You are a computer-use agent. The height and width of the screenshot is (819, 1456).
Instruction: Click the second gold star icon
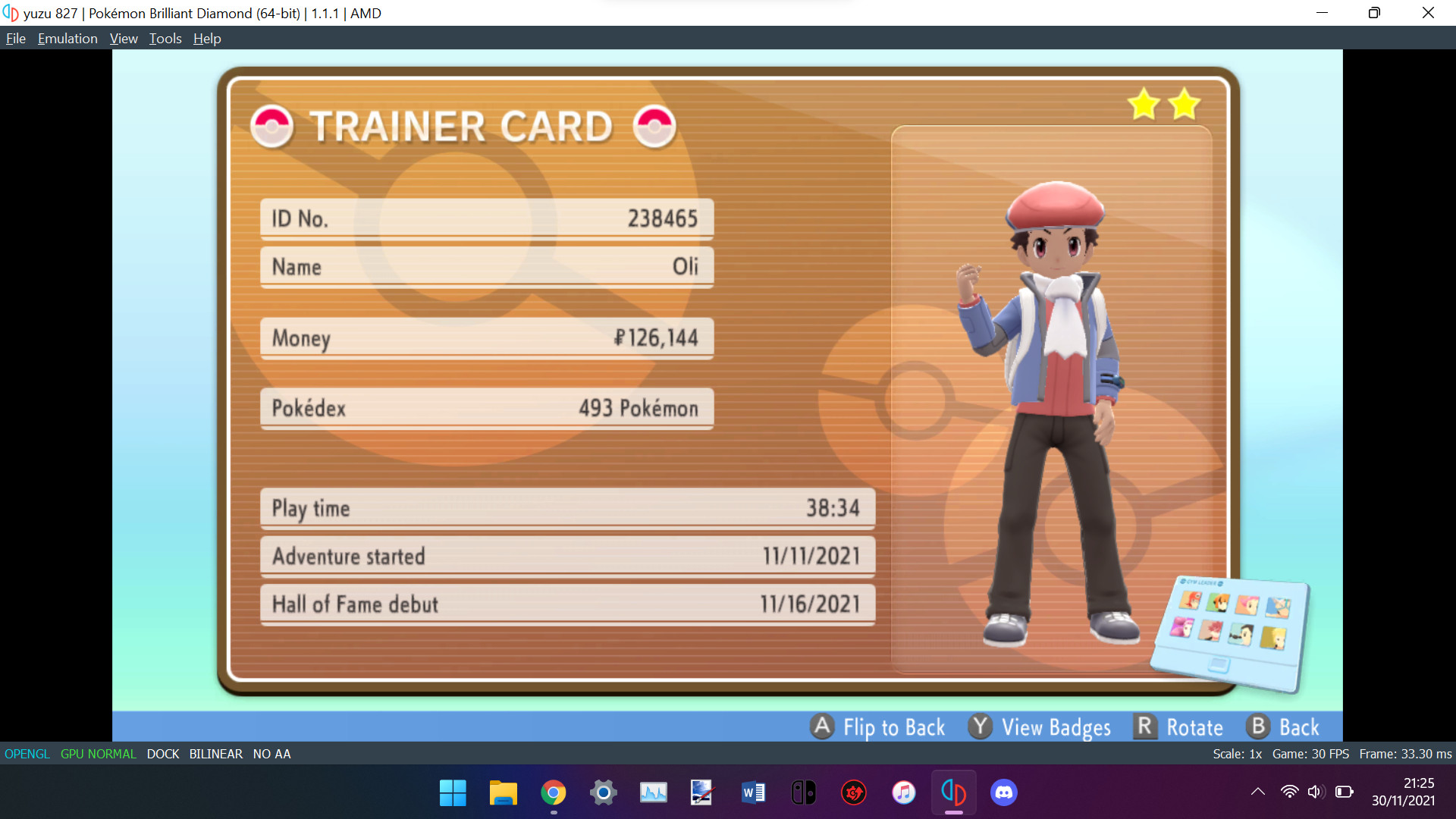pyautogui.click(x=1183, y=104)
